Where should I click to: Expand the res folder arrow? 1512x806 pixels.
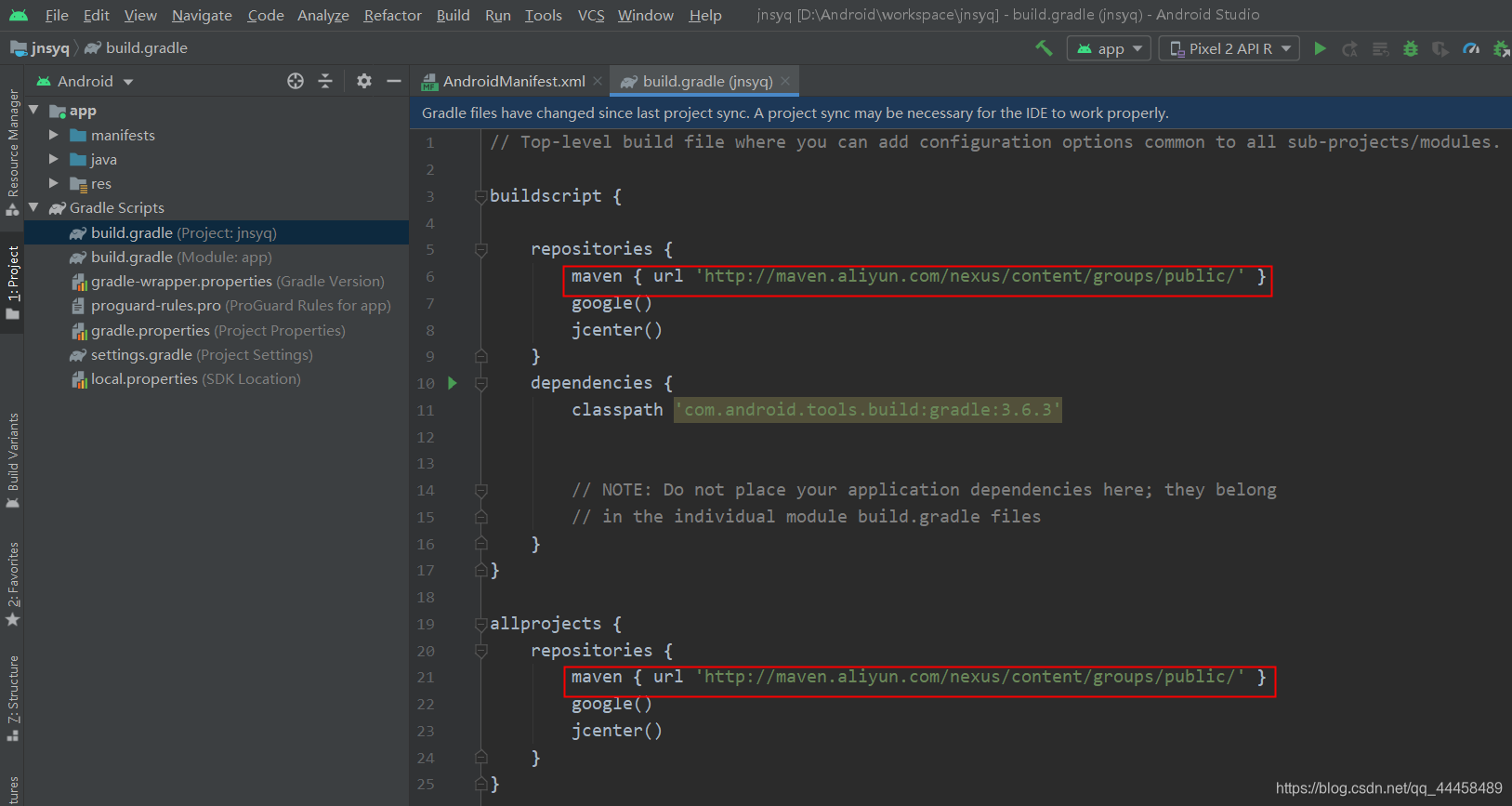(x=54, y=183)
